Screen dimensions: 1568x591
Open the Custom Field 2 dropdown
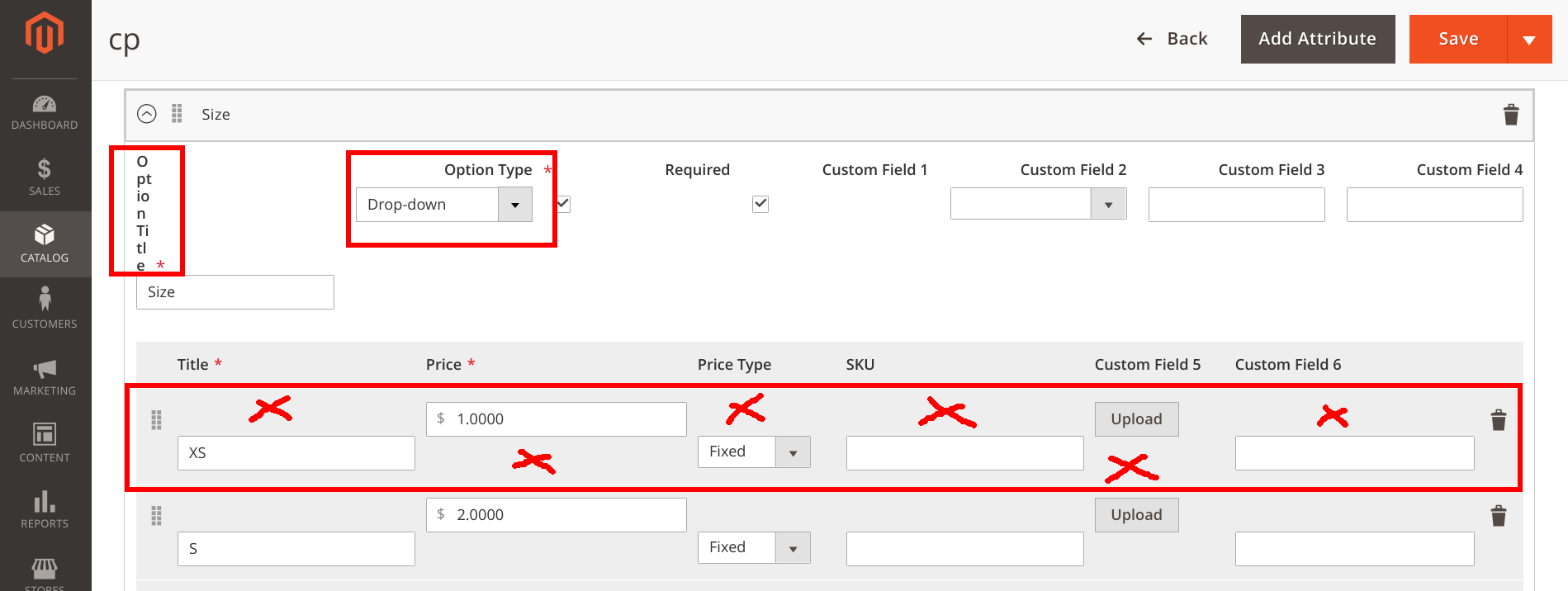1107,204
